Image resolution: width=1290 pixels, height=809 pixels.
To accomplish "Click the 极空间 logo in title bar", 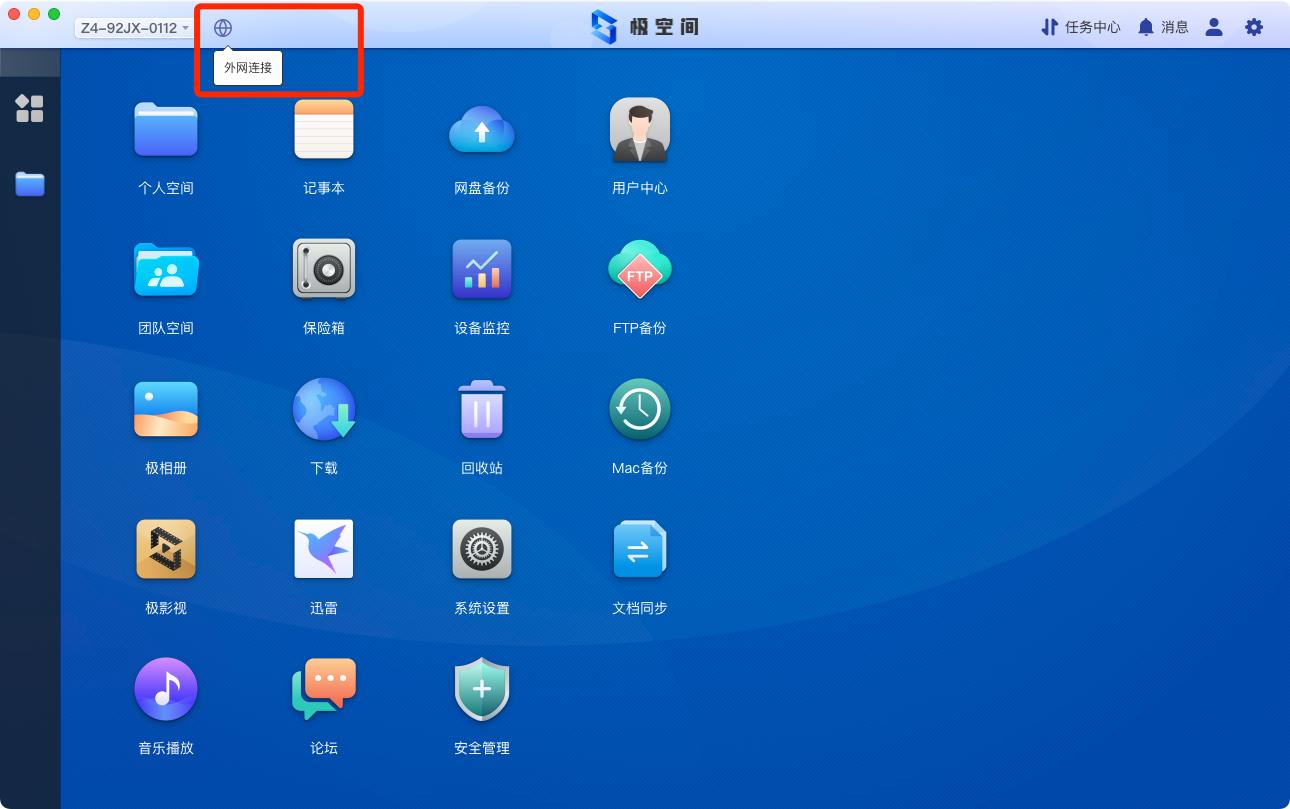I will coord(645,27).
